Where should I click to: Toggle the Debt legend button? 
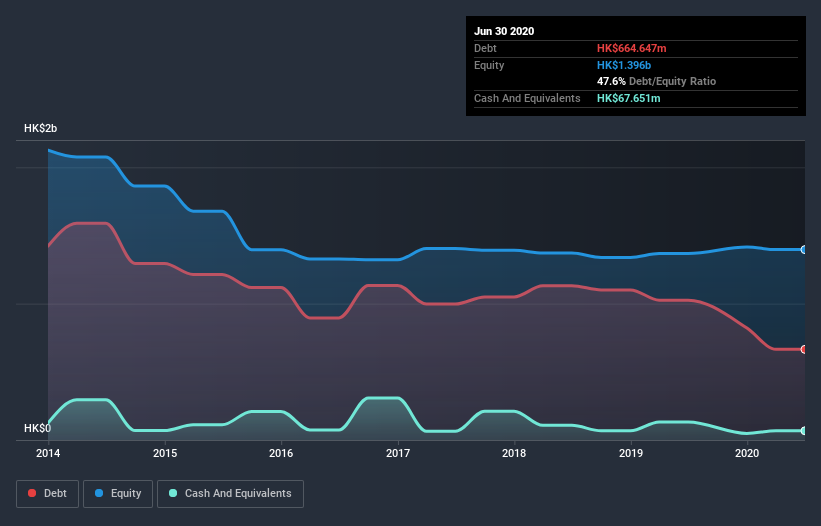[47, 494]
